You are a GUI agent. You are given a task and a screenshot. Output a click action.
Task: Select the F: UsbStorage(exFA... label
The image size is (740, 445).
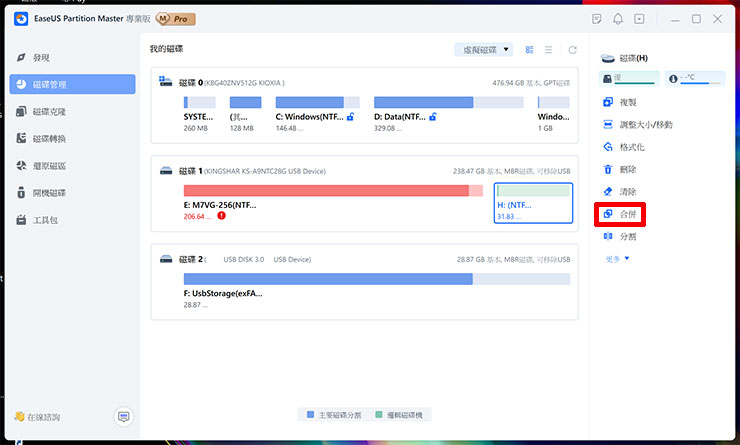(x=223, y=293)
